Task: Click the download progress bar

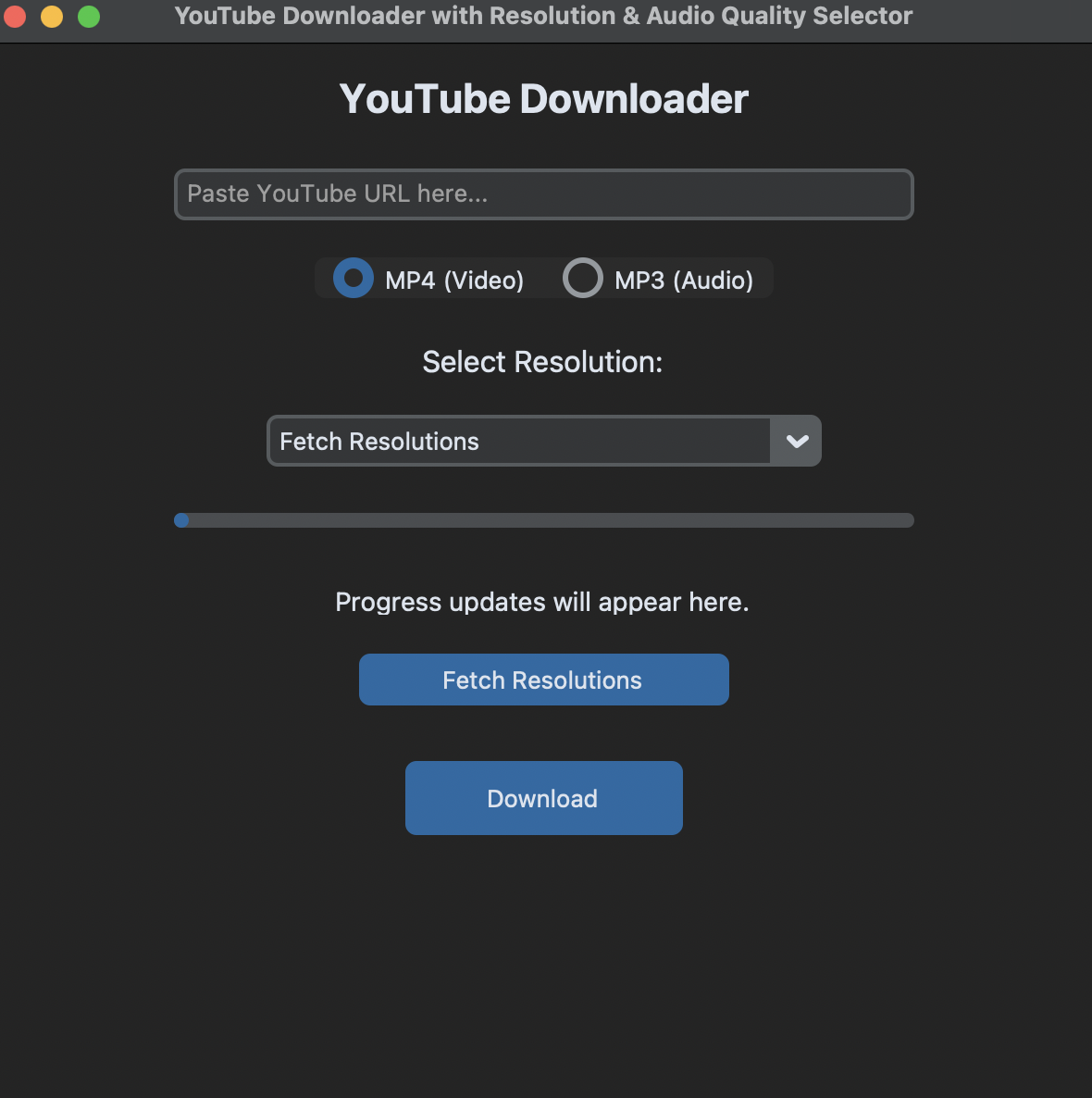Action: (x=544, y=519)
